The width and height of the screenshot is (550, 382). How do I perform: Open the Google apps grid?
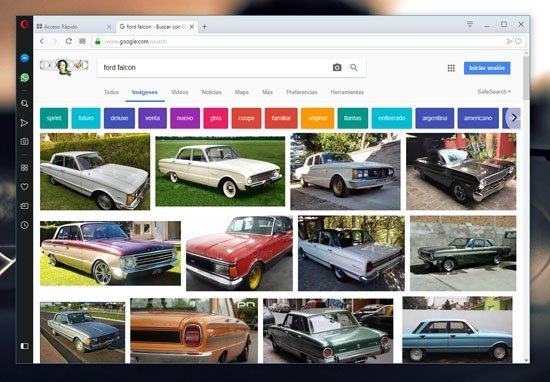tap(451, 68)
